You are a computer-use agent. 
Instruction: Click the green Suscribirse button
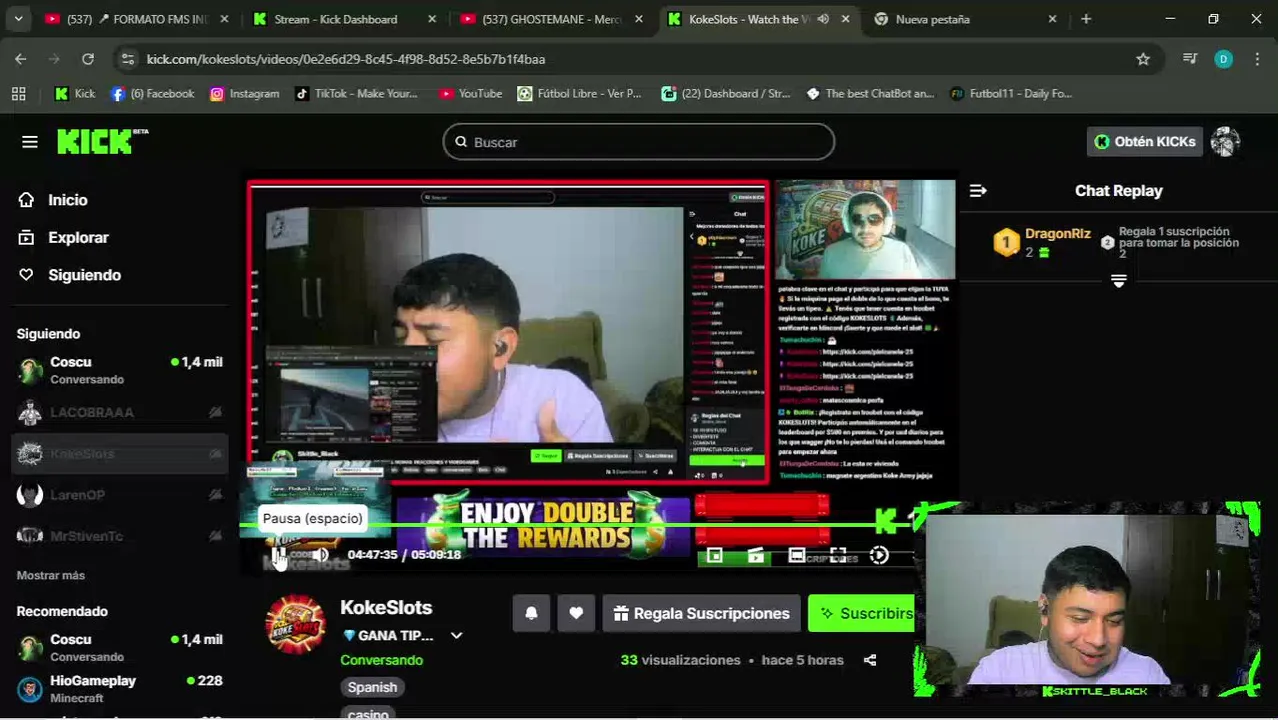point(862,613)
